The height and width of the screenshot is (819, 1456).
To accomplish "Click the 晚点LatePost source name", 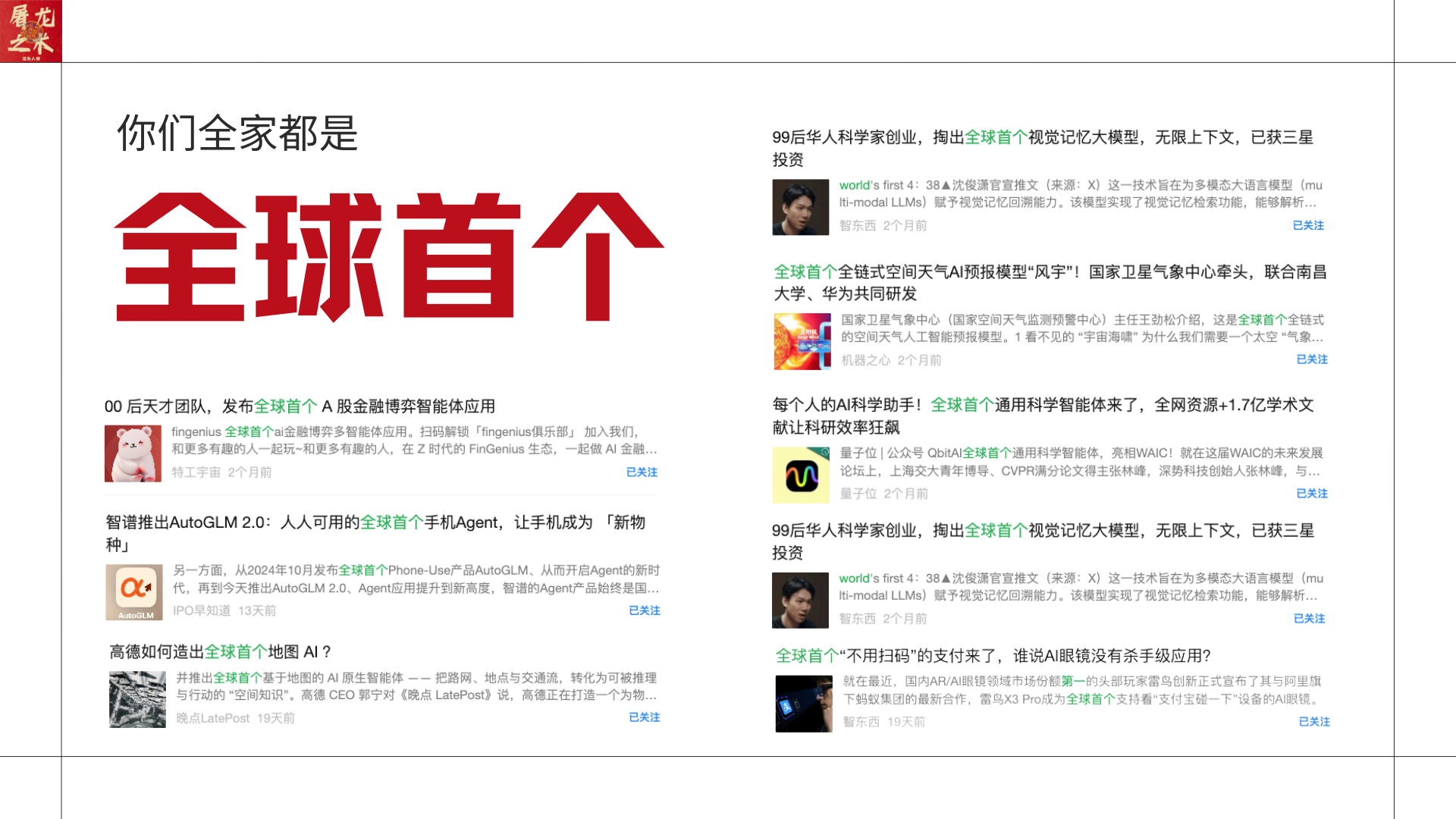I will [212, 718].
